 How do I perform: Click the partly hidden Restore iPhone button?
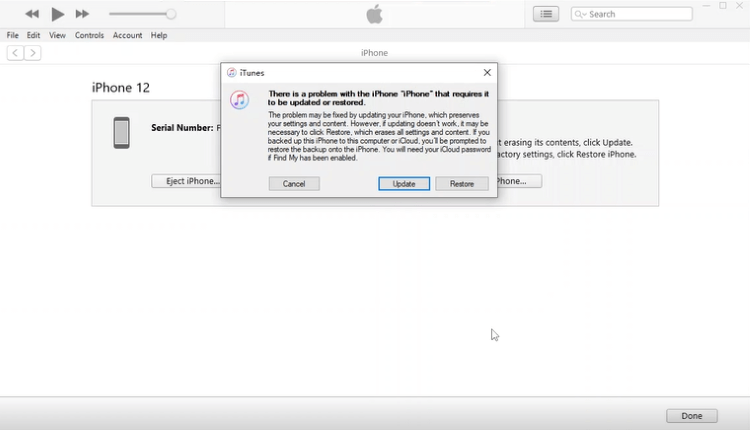519,181
